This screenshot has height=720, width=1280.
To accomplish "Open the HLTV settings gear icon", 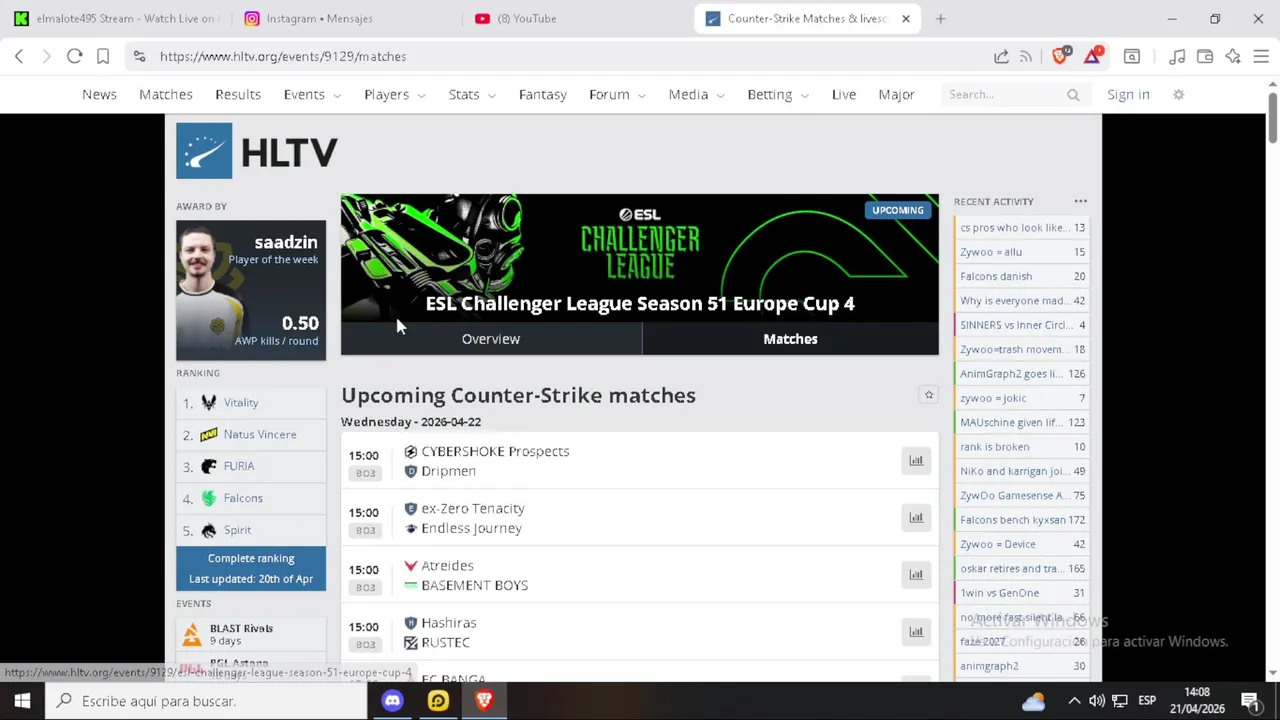I will pyautogui.click(x=1179, y=94).
